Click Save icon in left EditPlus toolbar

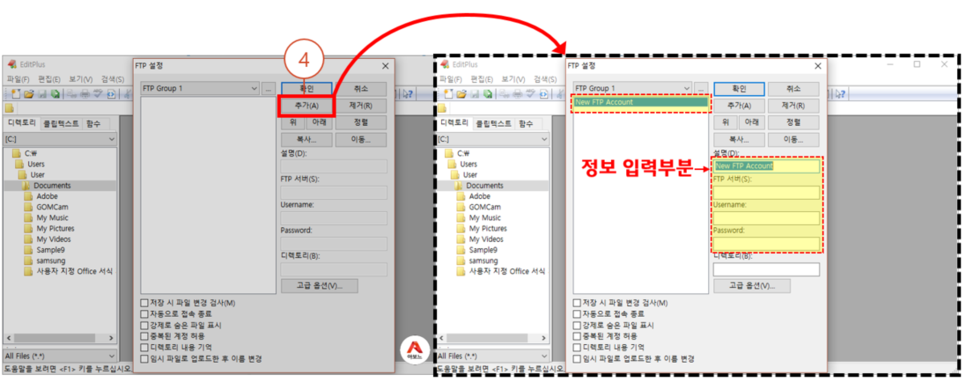[x=42, y=94]
